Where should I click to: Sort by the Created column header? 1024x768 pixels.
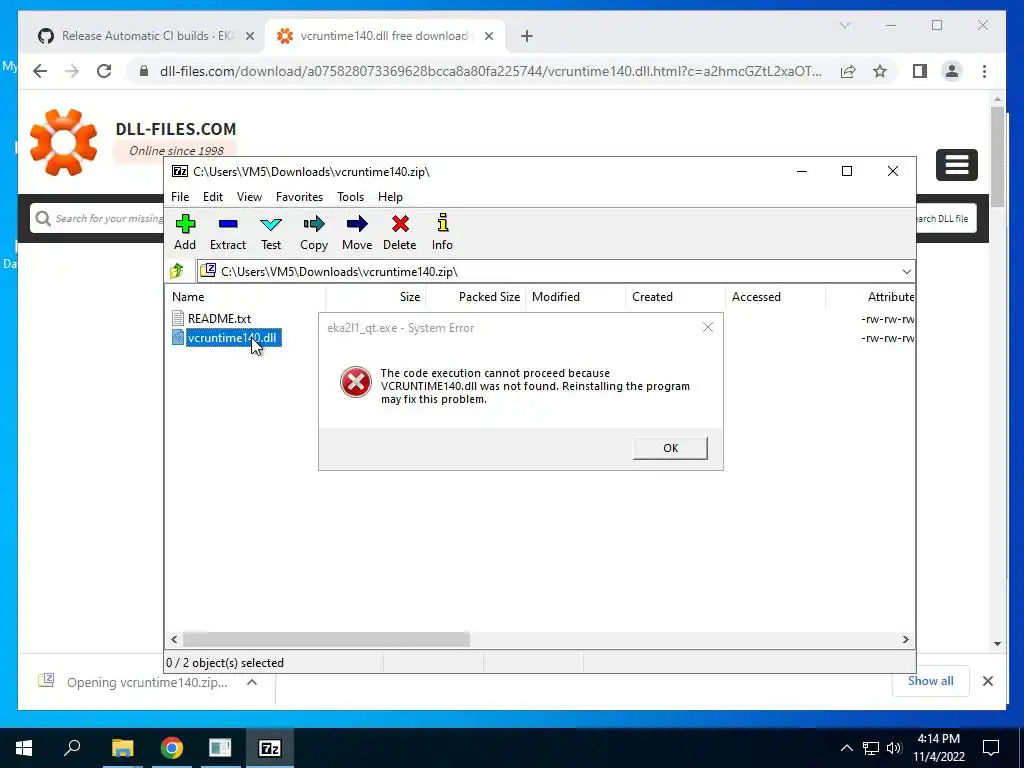pyautogui.click(x=675, y=296)
